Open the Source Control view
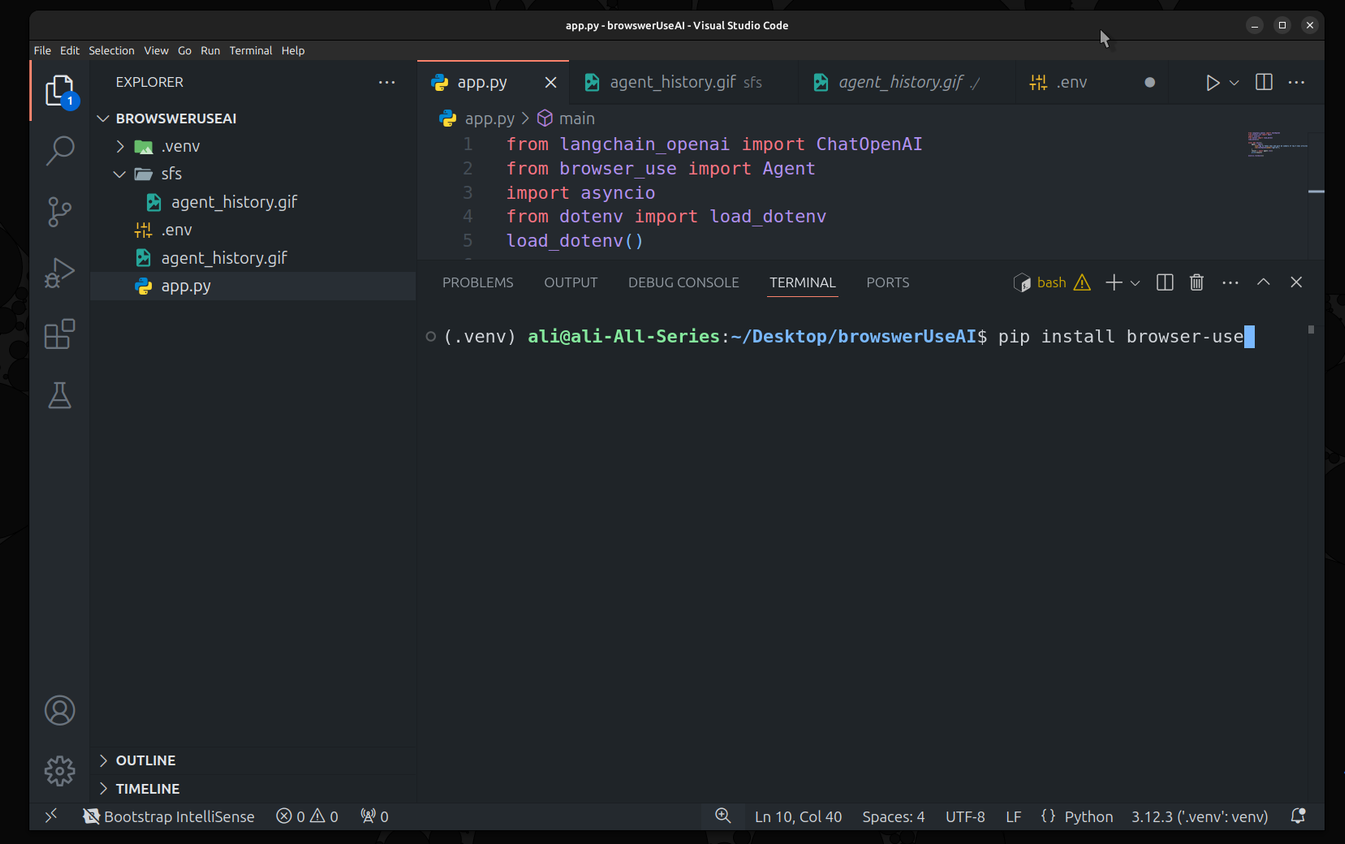1345x844 pixels. [x=60, y=211]
